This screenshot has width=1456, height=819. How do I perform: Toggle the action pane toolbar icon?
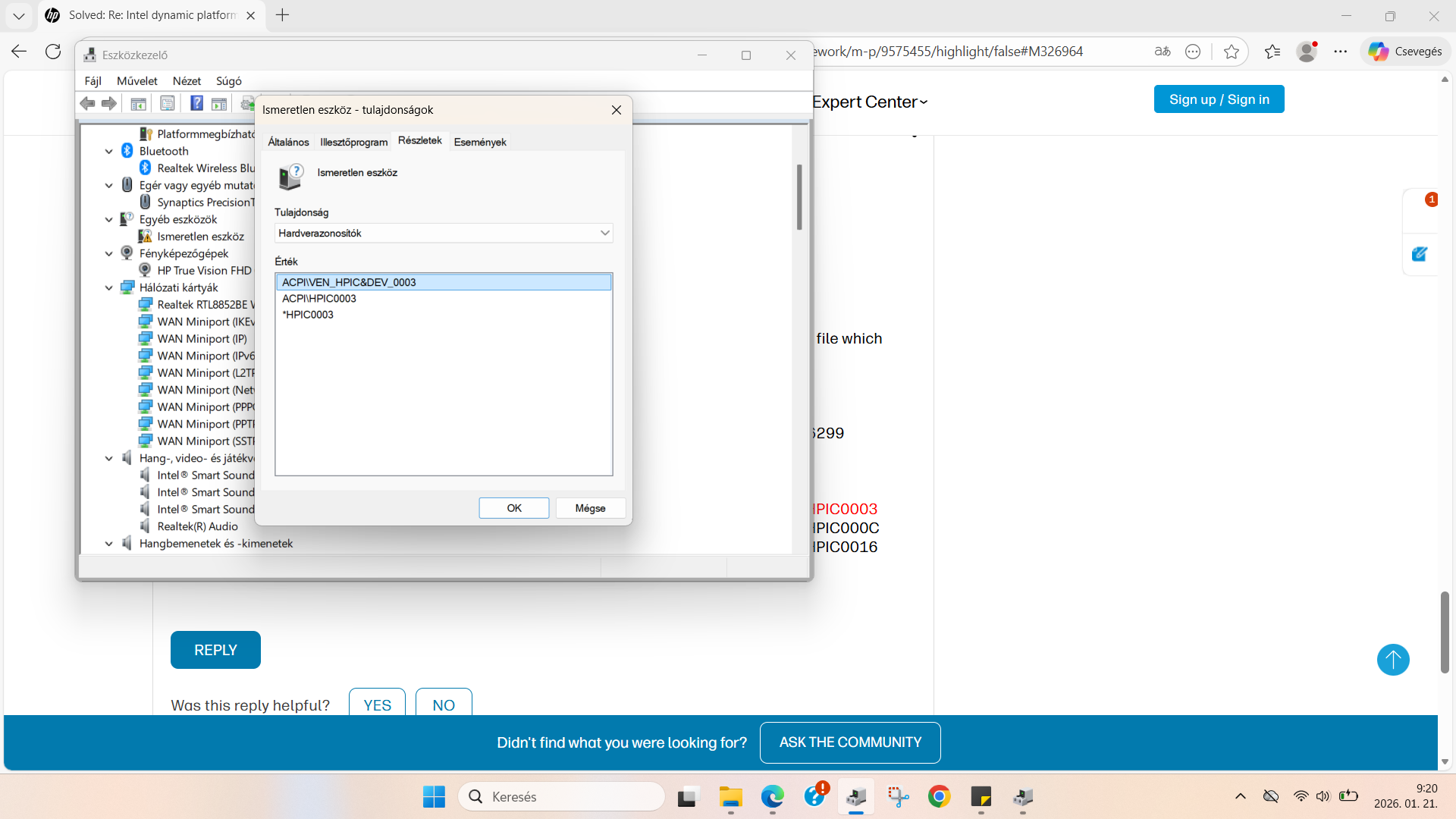tap(219, 104)
